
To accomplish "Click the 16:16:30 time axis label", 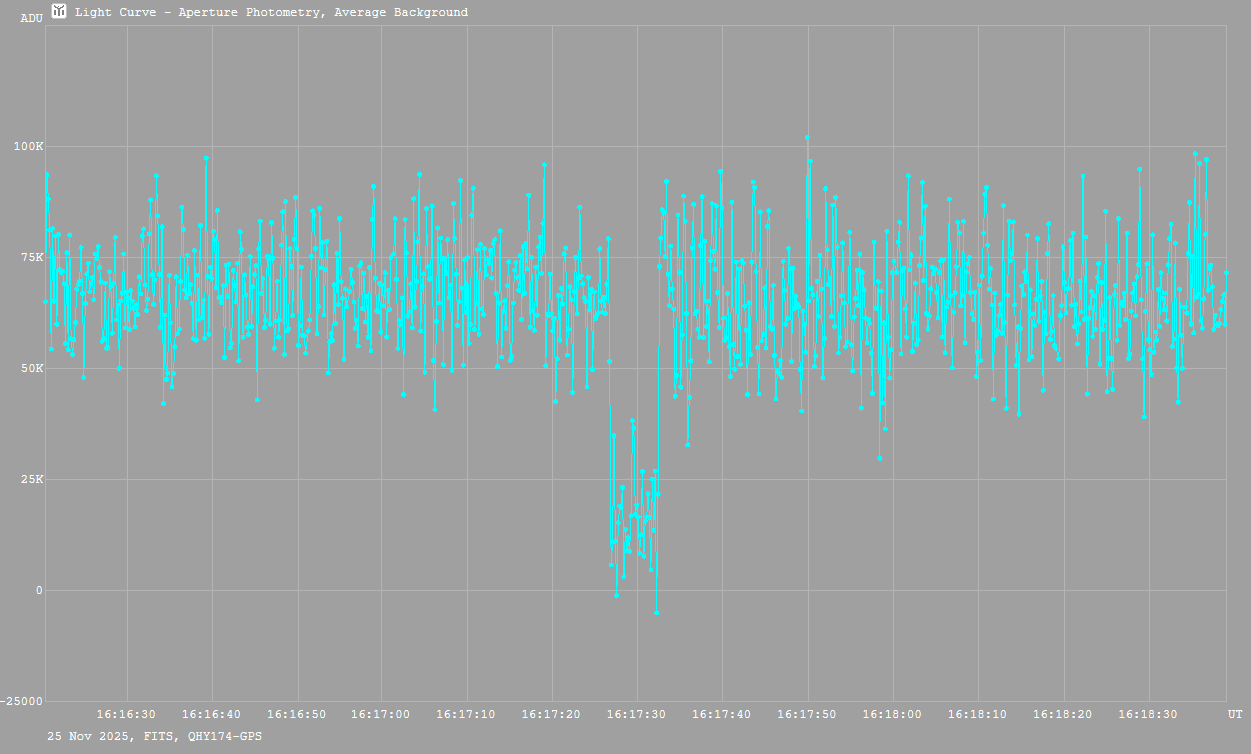I will pyautogui.click(x=126, y=715).
